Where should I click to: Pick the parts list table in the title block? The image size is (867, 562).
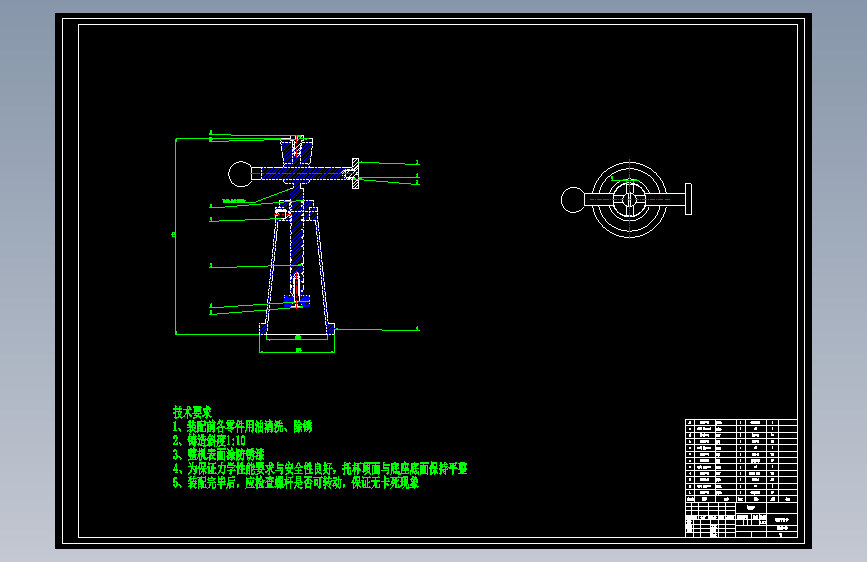pos(741,461)
